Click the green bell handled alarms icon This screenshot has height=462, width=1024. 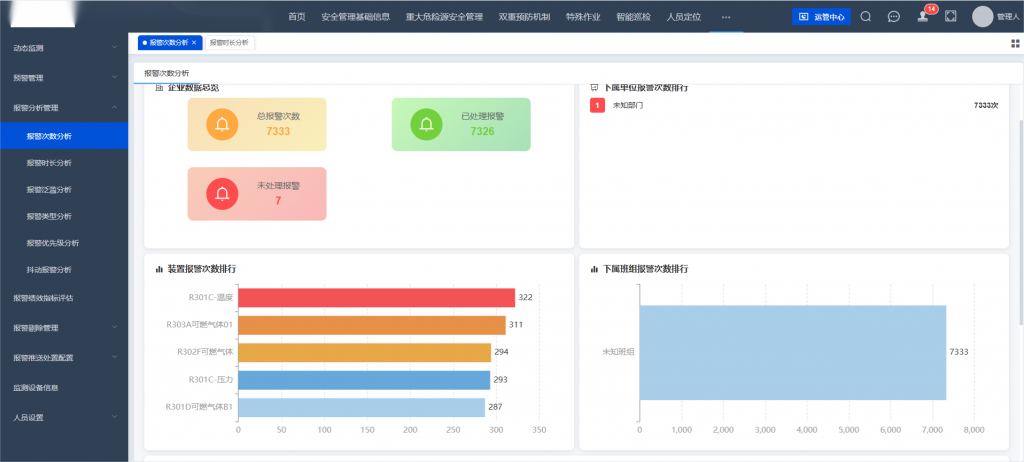point(426,125)
